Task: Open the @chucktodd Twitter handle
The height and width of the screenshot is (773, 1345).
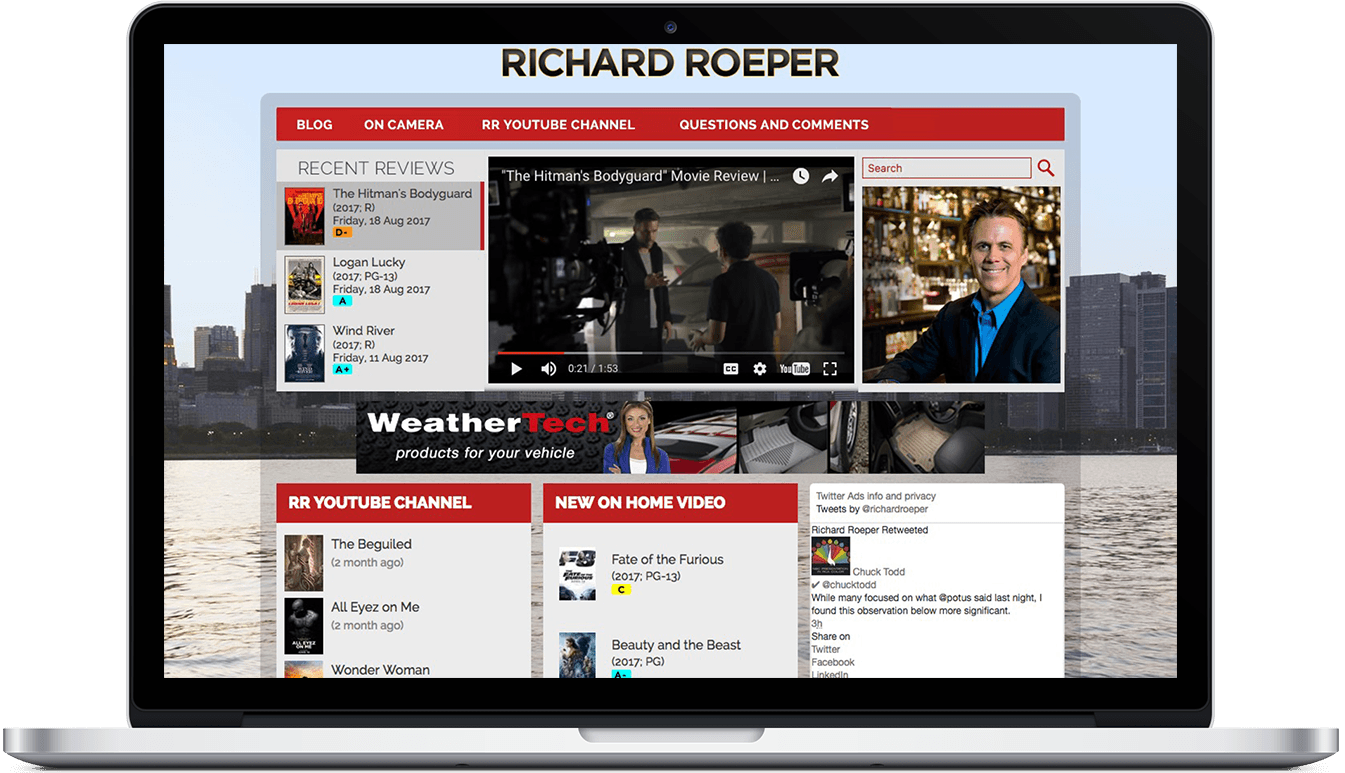Action: tap(849, 585)
